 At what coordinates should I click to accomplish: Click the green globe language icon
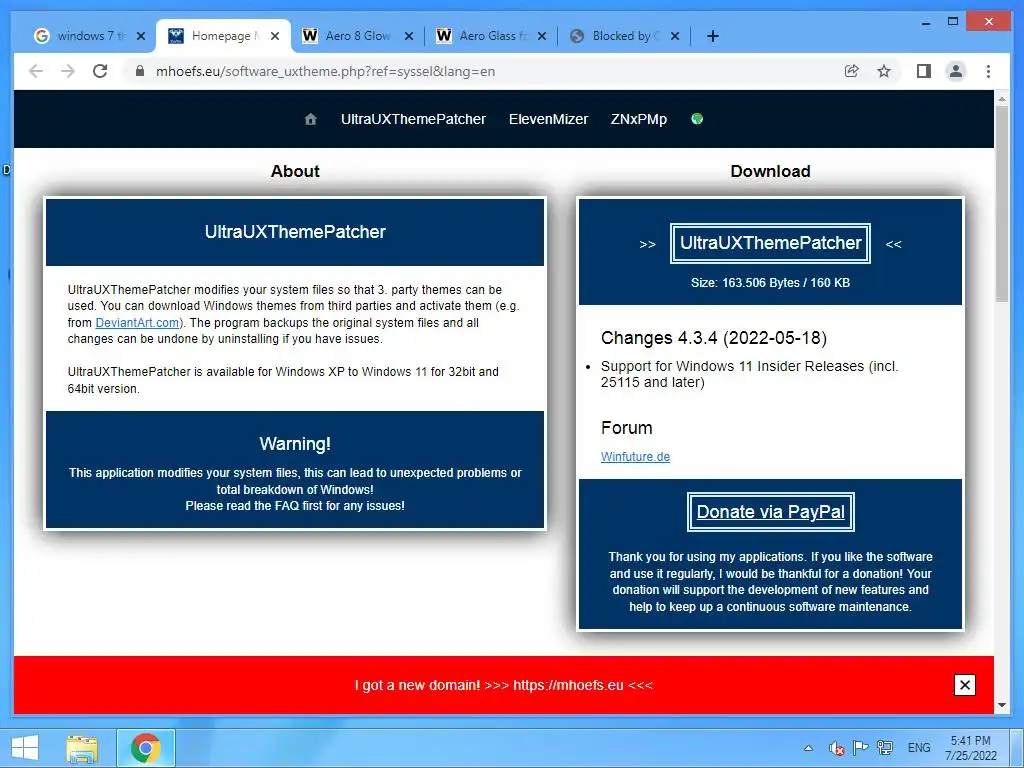pyautogui.click(x=697, y=119)
